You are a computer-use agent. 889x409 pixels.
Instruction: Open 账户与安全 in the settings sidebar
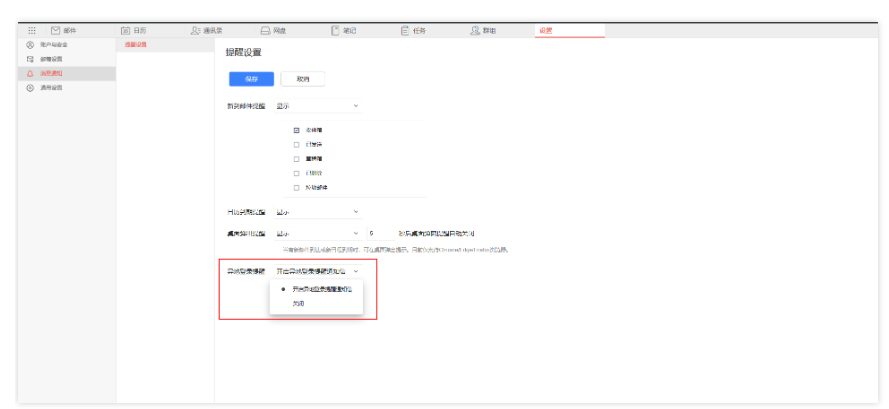66,44
